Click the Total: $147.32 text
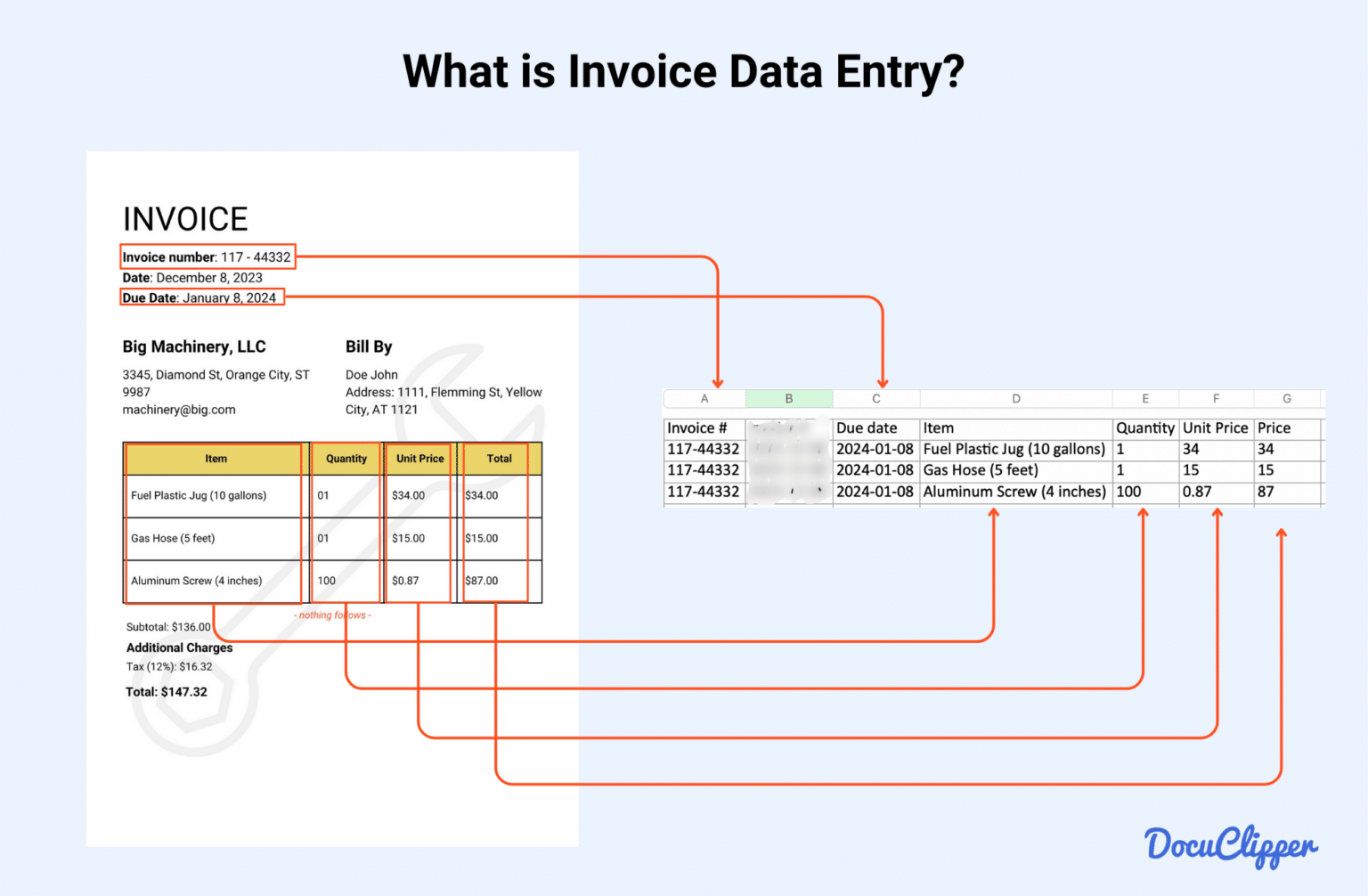The width and height of the screenshot is (1368, 896). (167, 691)
